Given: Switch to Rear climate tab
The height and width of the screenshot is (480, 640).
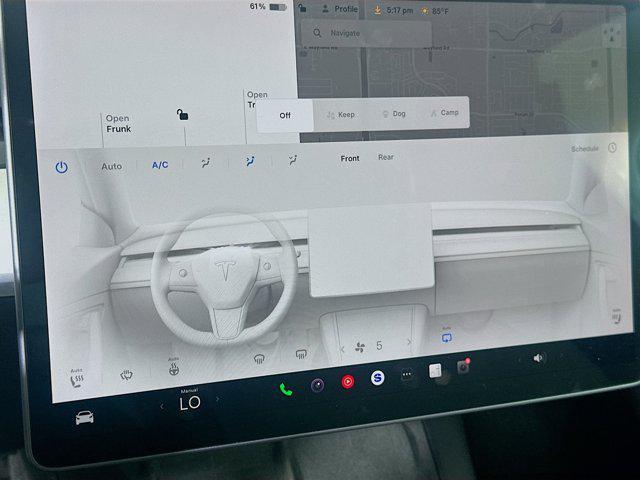Looking at the screenshot, I should [x=386, y=157].
